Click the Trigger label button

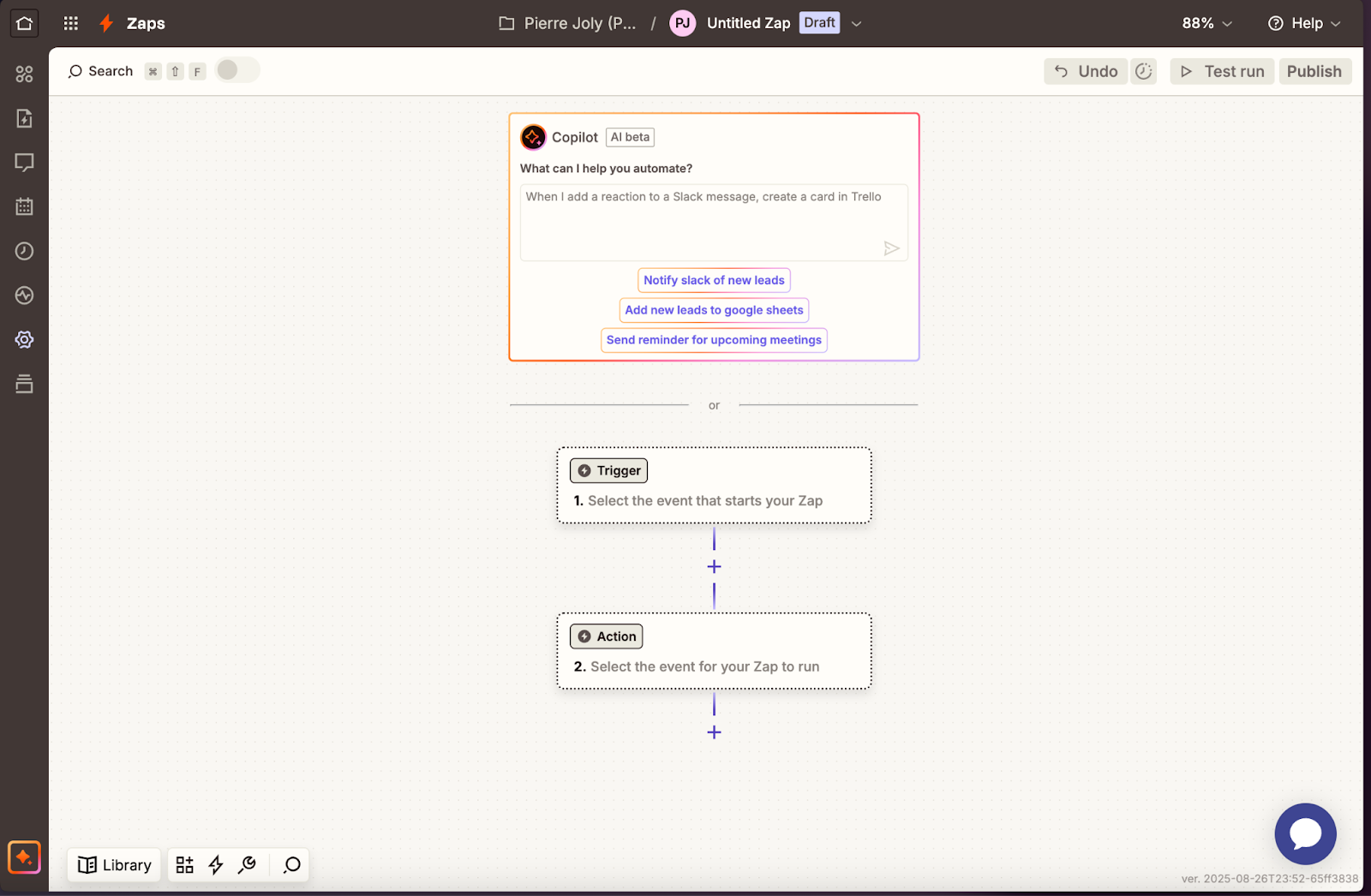[x=608, y=470]
